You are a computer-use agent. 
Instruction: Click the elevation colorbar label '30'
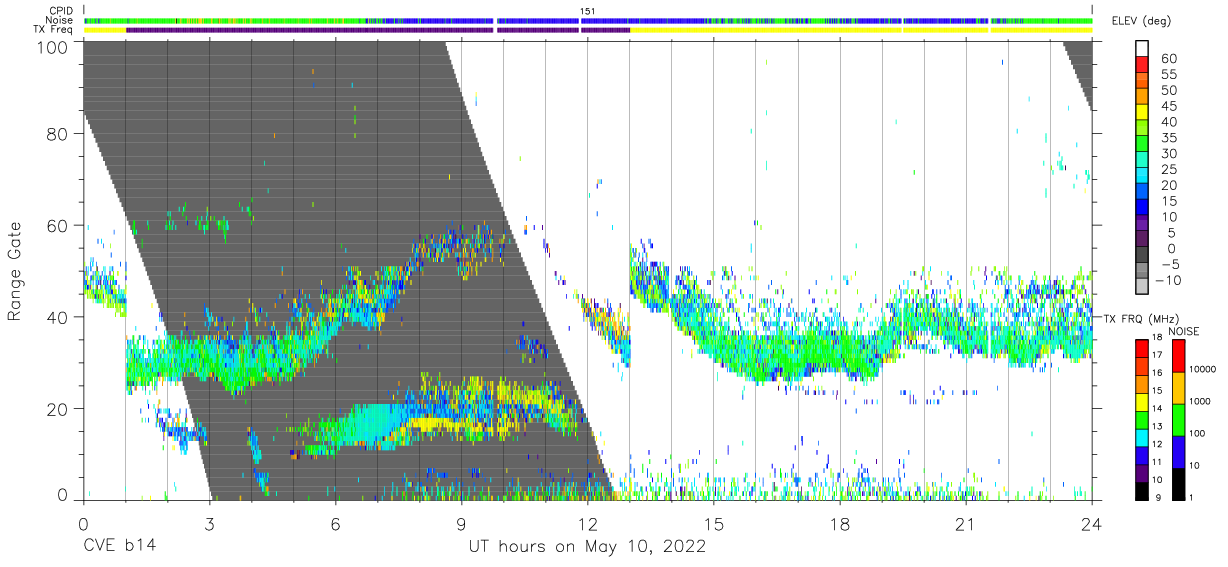click(1168, 154)
